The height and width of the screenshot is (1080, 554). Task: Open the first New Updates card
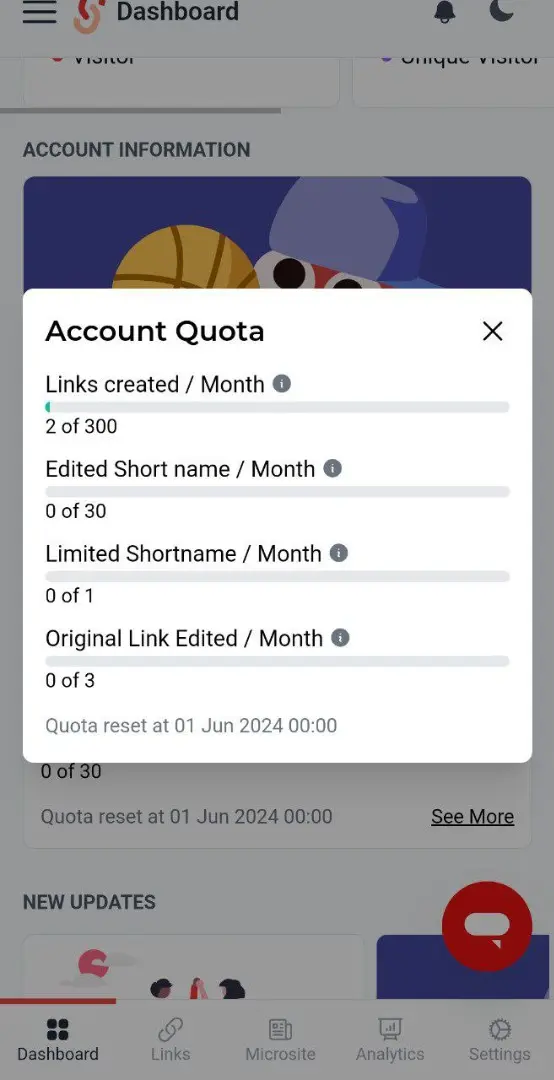193,966
